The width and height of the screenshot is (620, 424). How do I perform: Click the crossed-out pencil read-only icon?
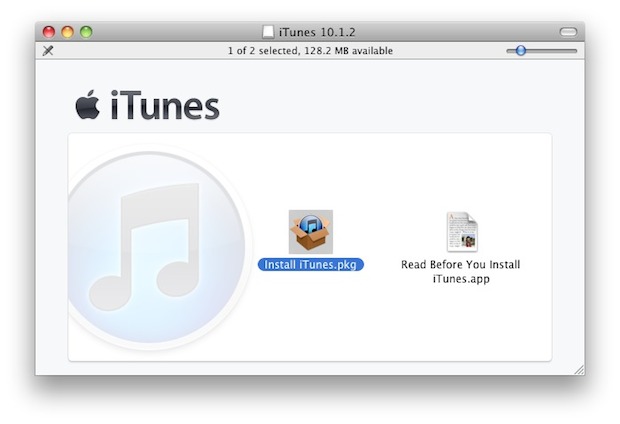[x=48, y=51]
